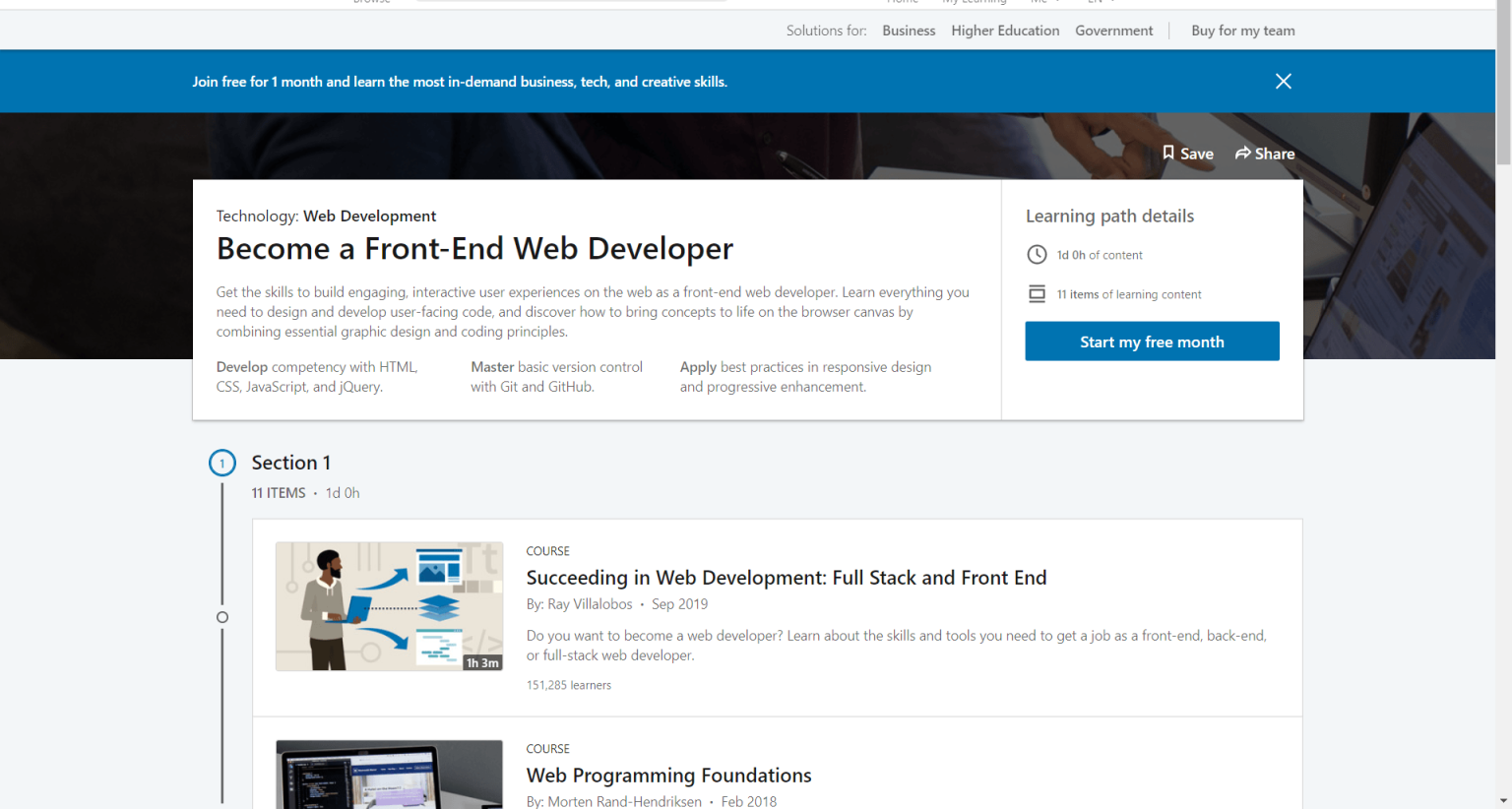Select Buy for my team
The image size is (1512, 809).
(x=1242, y=31)
